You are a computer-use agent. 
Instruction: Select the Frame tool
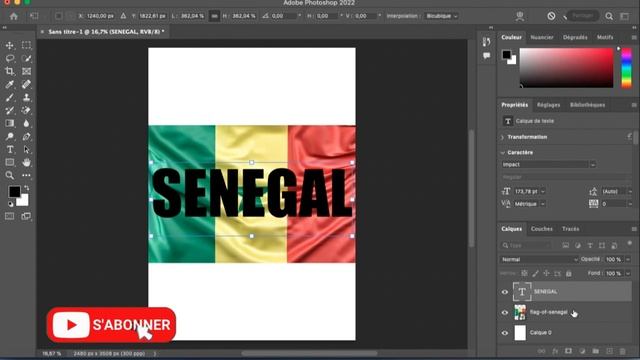pos(27,71)
